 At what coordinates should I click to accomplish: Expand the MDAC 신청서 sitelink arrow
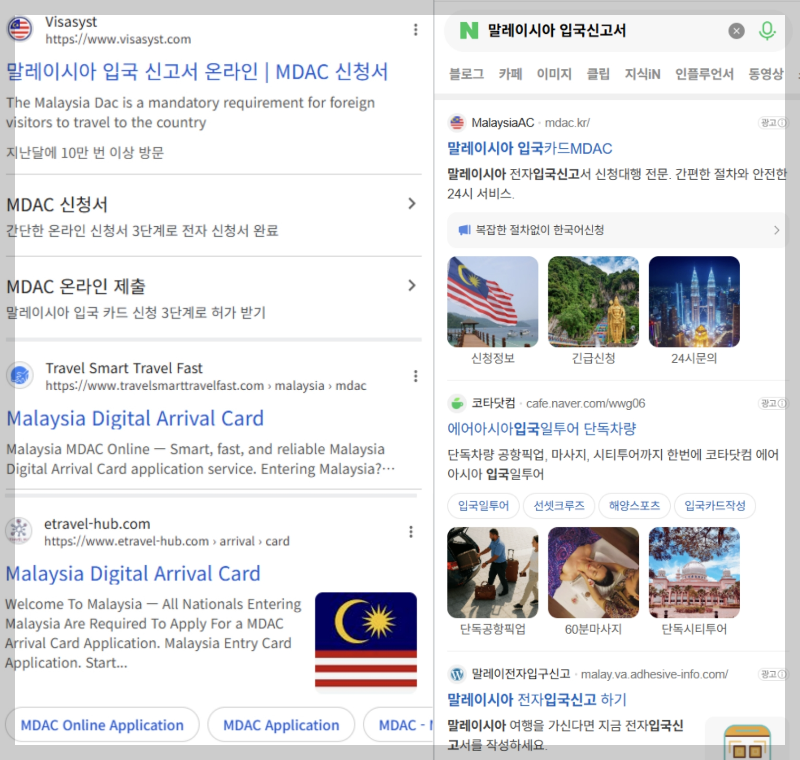[412, 204]
